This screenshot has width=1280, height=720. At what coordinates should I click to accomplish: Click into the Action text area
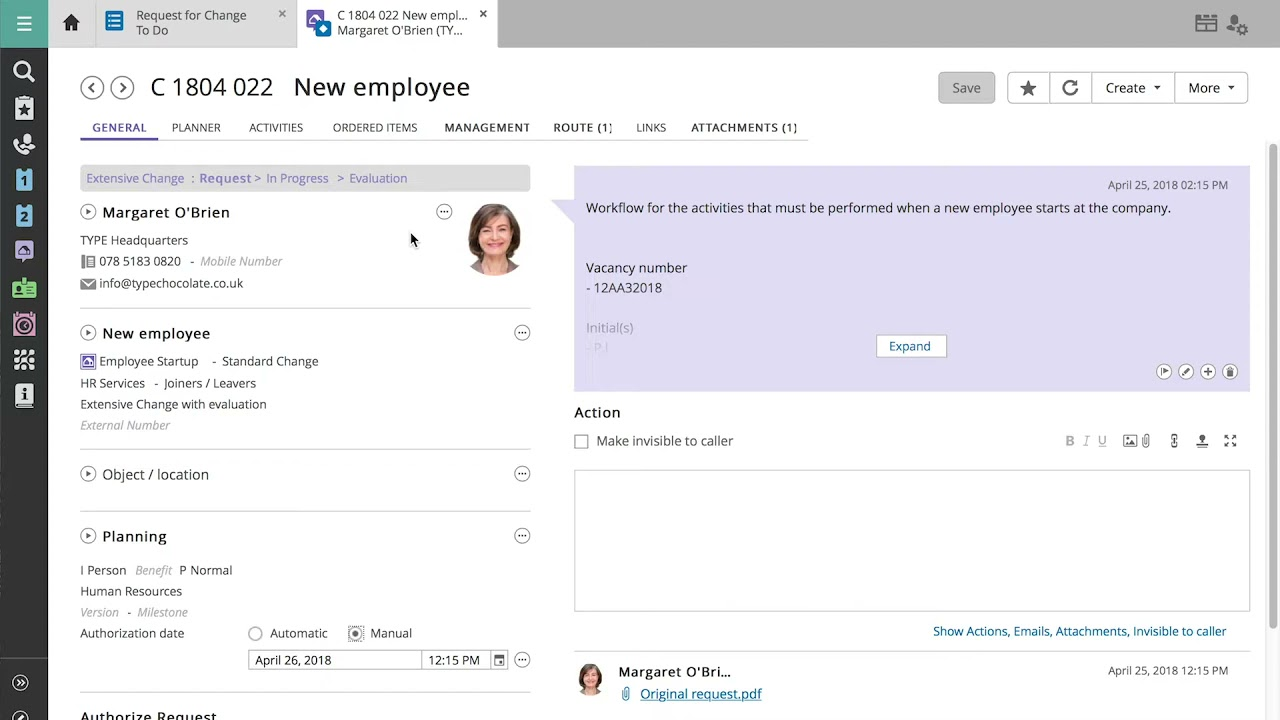[x=912, y=540]
